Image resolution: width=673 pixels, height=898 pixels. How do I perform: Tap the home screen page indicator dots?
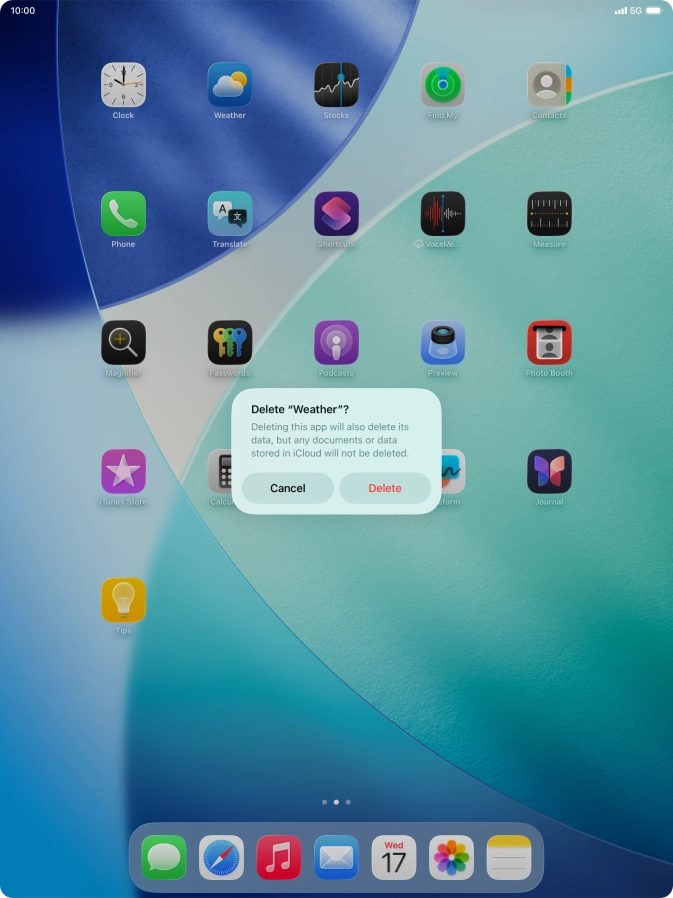click(x=336, y=802)
